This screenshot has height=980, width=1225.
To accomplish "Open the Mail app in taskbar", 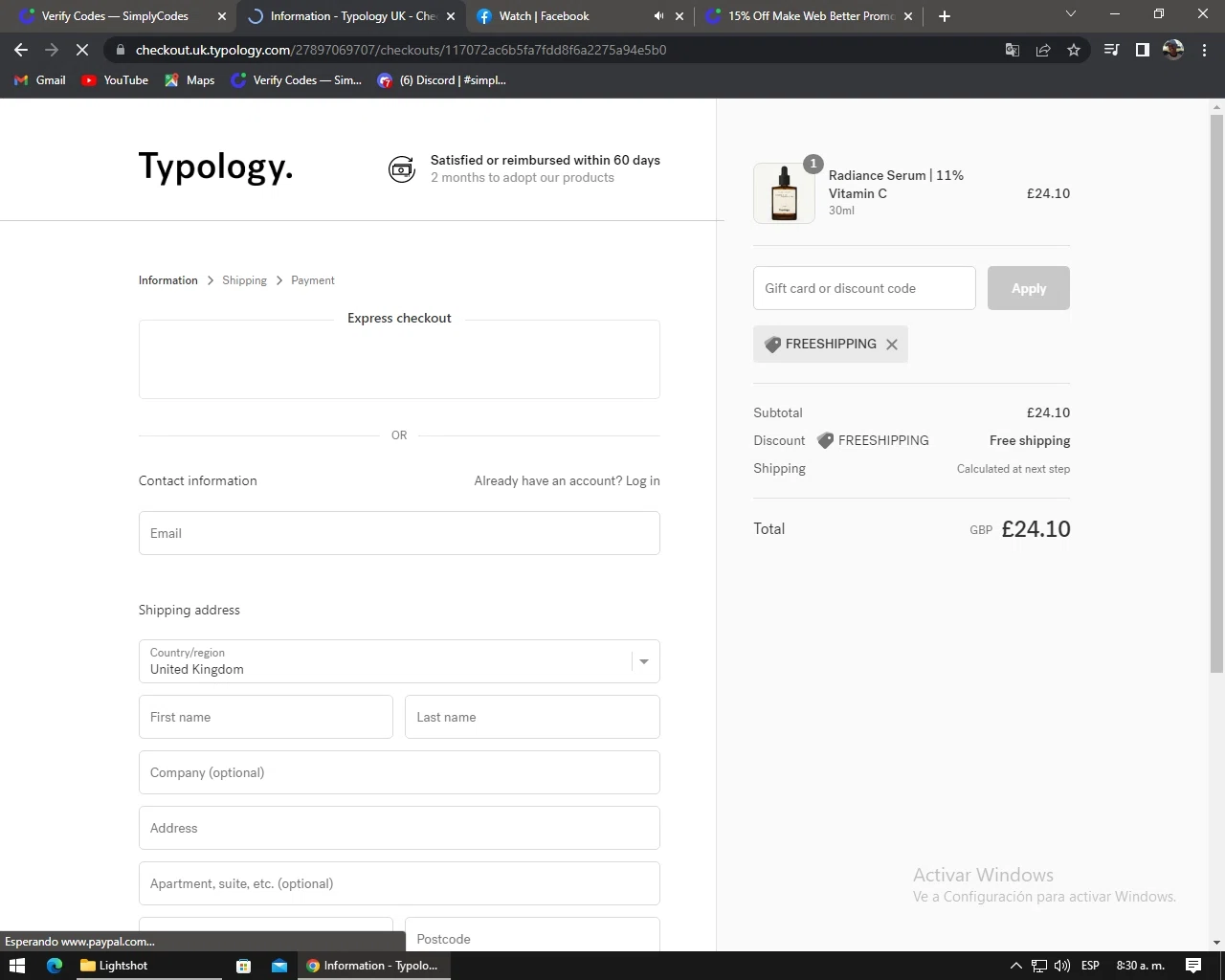I will [x=279, y=966].
